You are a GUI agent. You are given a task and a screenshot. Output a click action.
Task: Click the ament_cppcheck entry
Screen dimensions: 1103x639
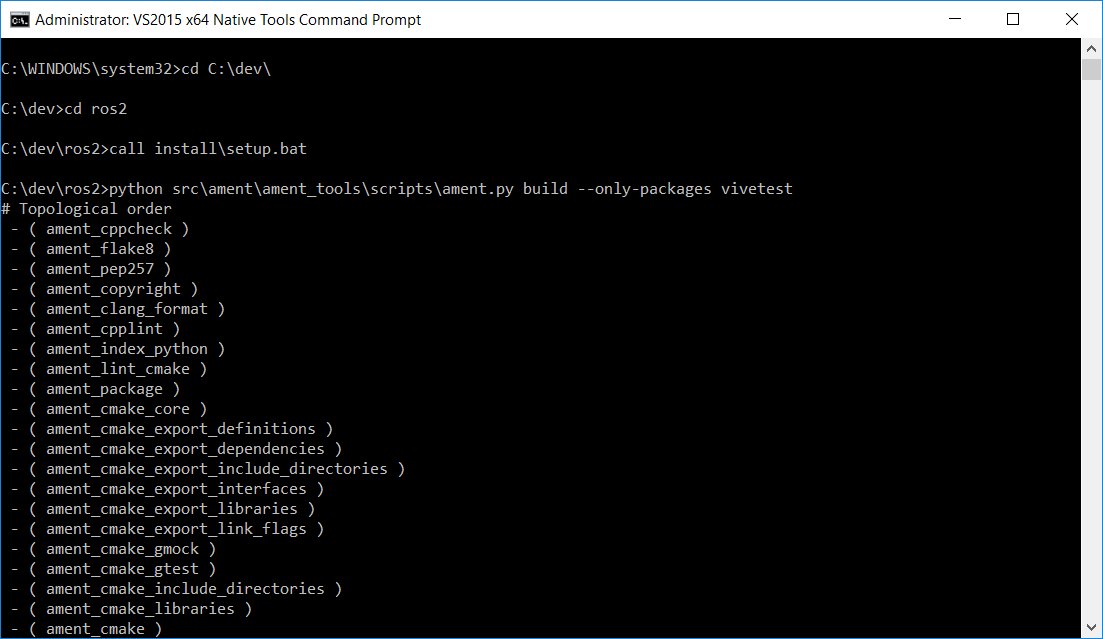[x=109, y=229]
